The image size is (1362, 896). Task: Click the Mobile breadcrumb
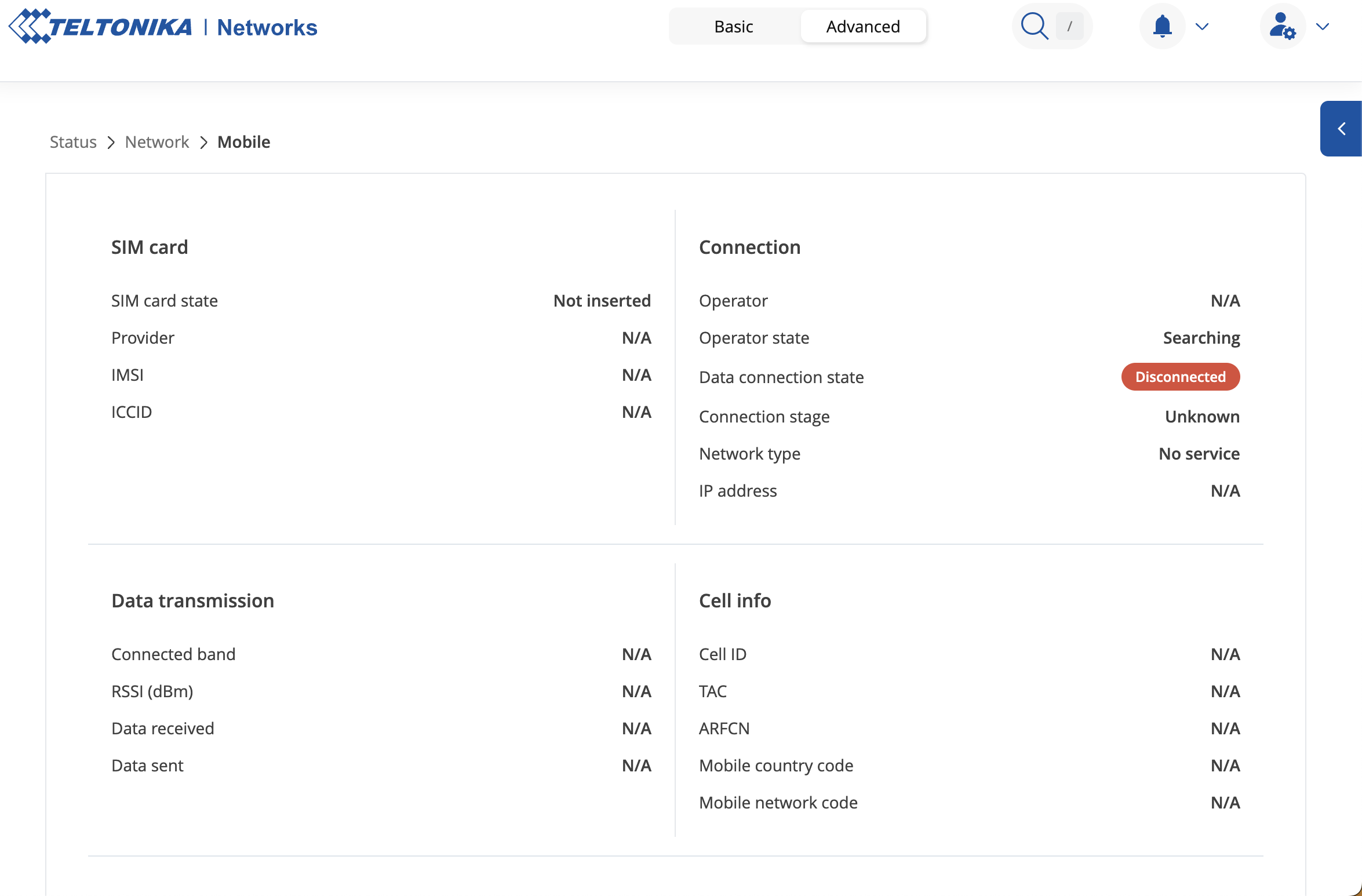[x=244, y=142]
